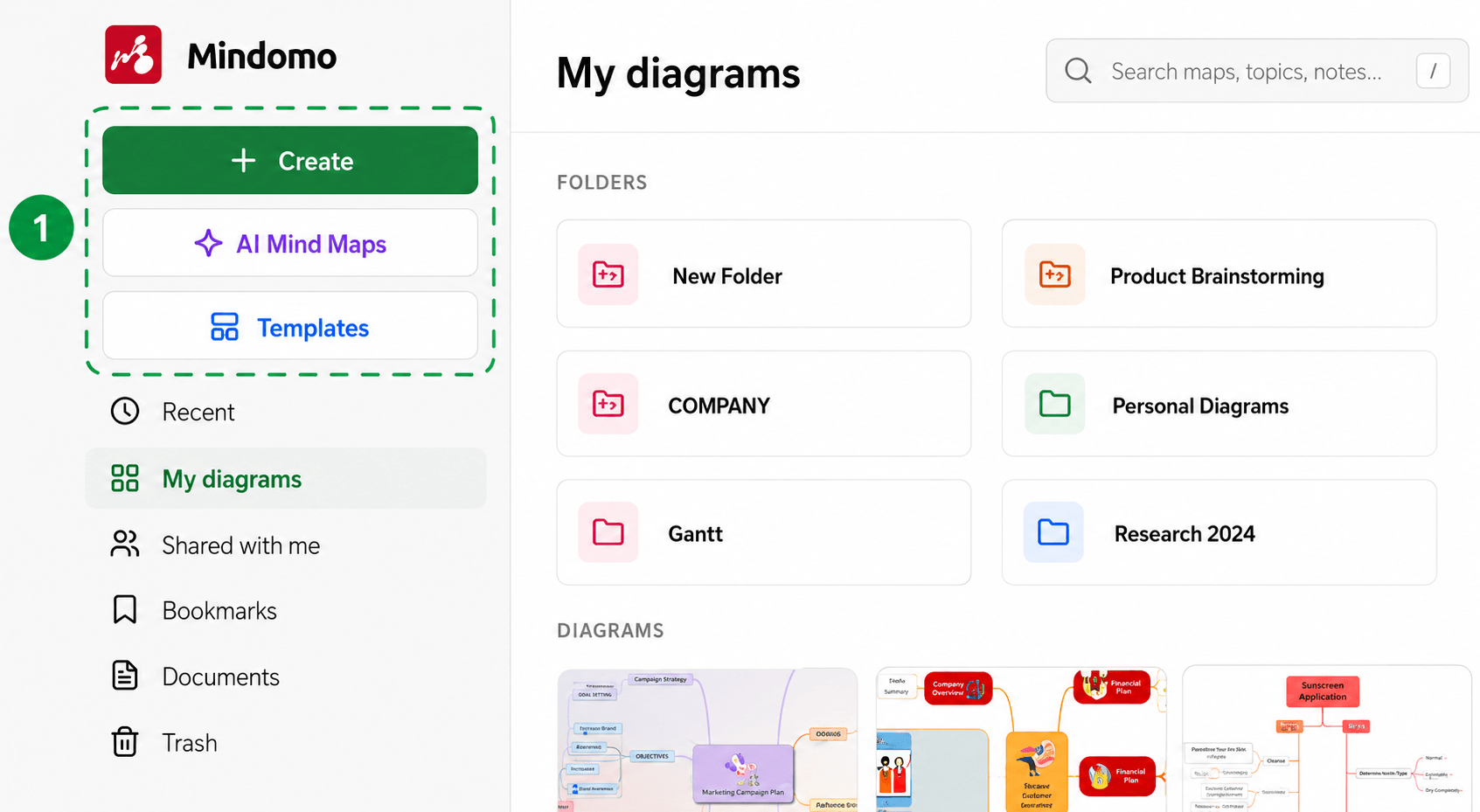Click the people icon beside Shared with me

[x=125, y=544]
